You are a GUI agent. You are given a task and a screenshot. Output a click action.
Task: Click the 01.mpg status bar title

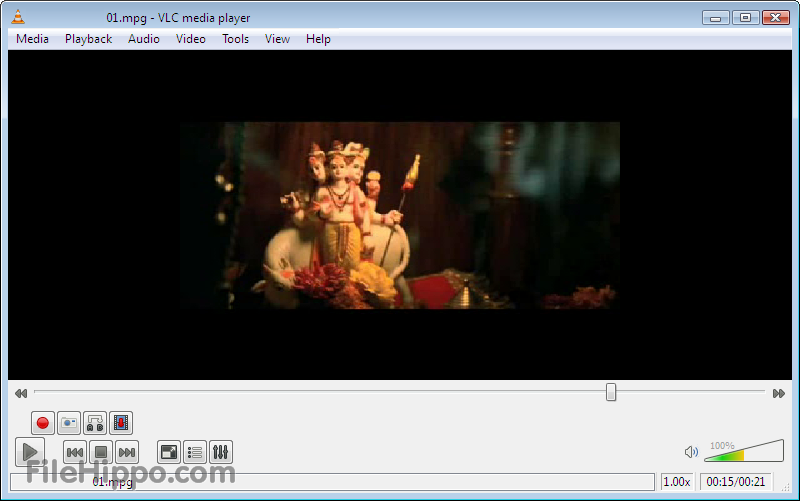[x=112, y=482]
